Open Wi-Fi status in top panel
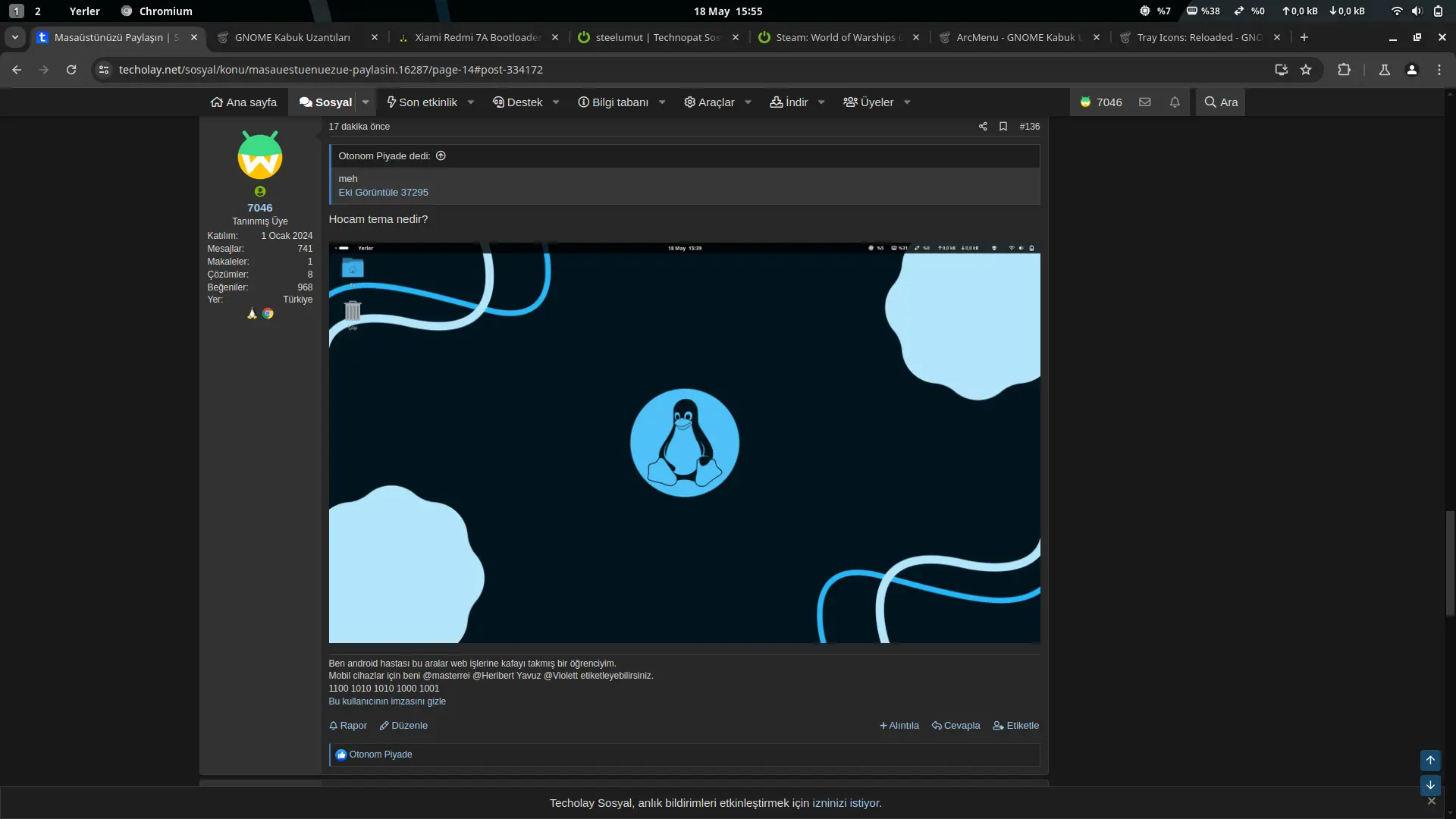This screenshot has width=1456, height=819. coord(1397,11)
